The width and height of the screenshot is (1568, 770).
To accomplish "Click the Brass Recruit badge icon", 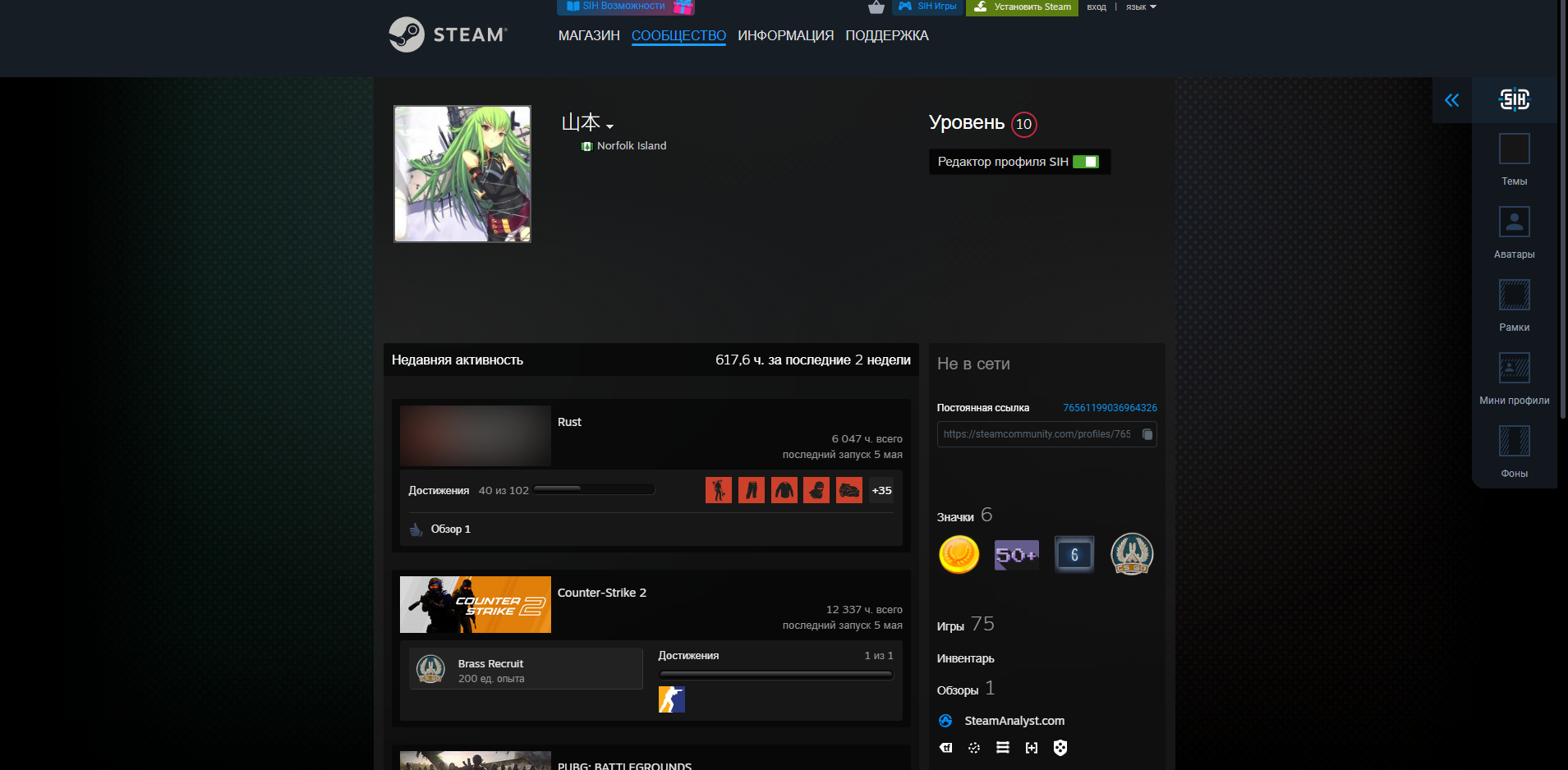I will point(430,669).
